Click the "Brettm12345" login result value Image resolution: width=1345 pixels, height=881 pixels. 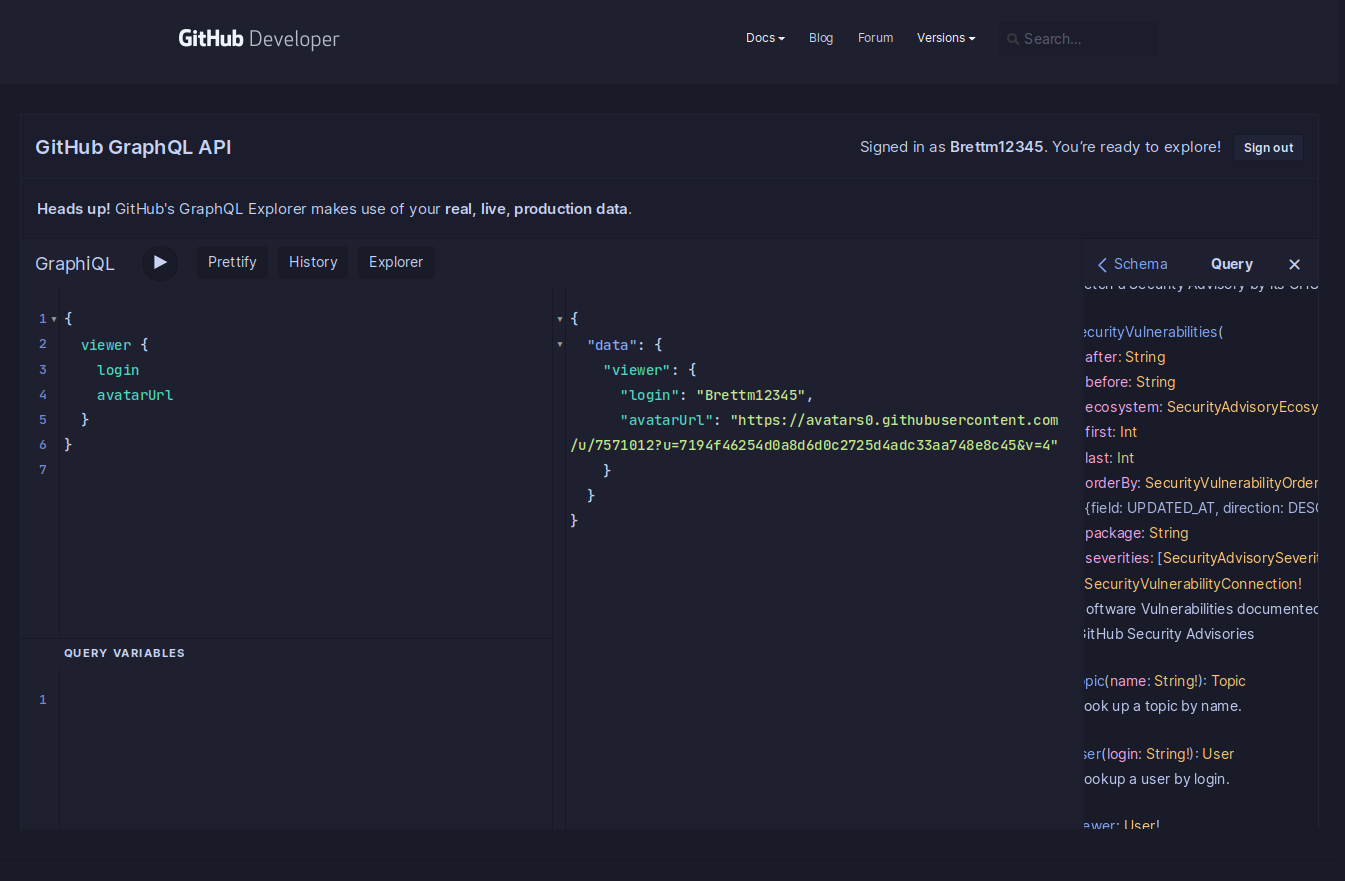point(751,394)
